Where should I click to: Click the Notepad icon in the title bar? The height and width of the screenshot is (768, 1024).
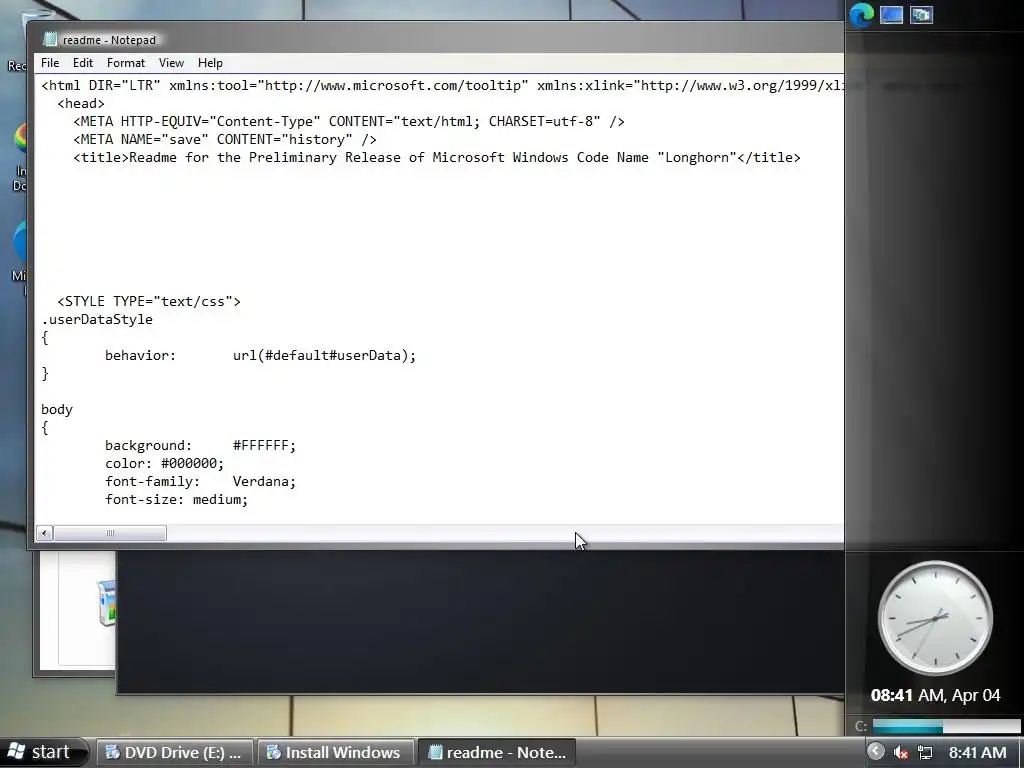(50, 39)
